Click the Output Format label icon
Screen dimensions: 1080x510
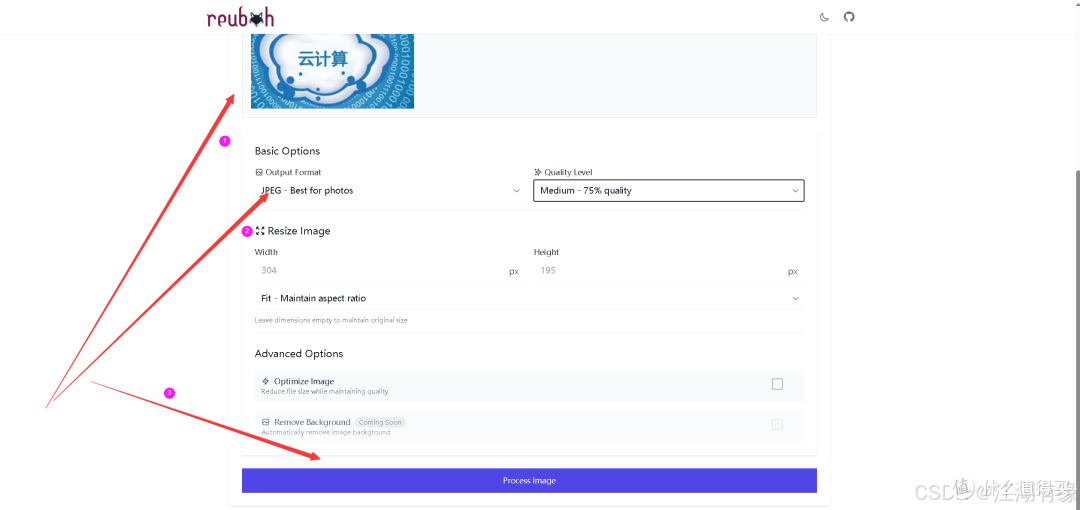pyautogui.click(x=259, y=172)
